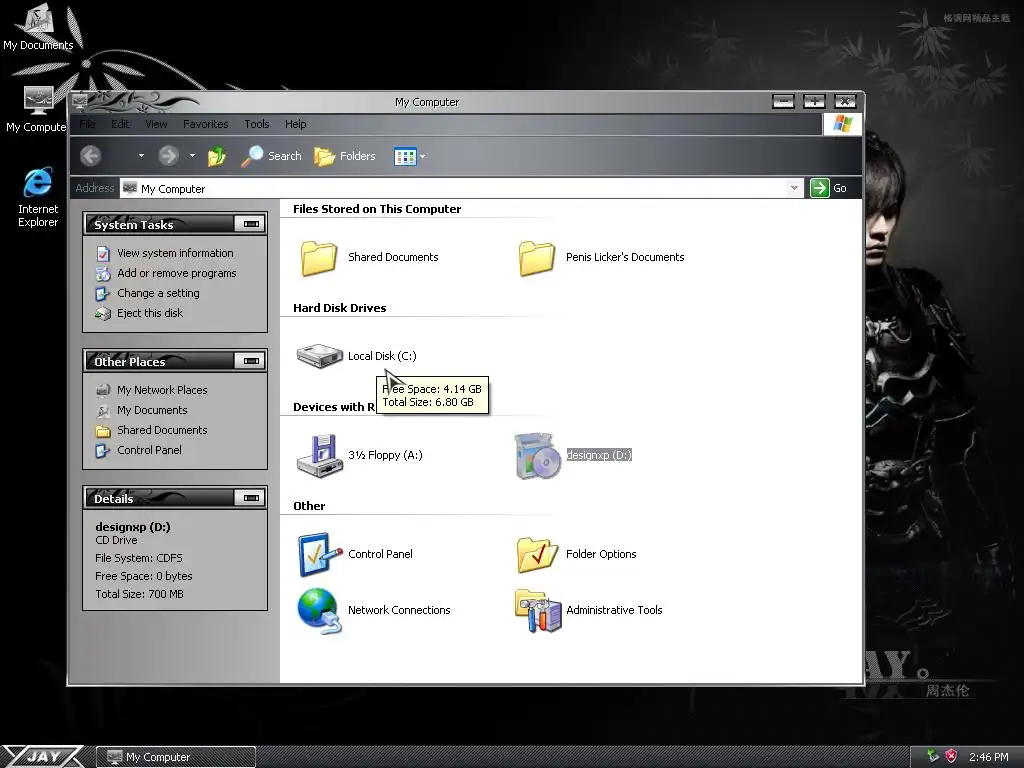Click the My Computer title bar icon

pyautogui.click(x=80, y=101)
